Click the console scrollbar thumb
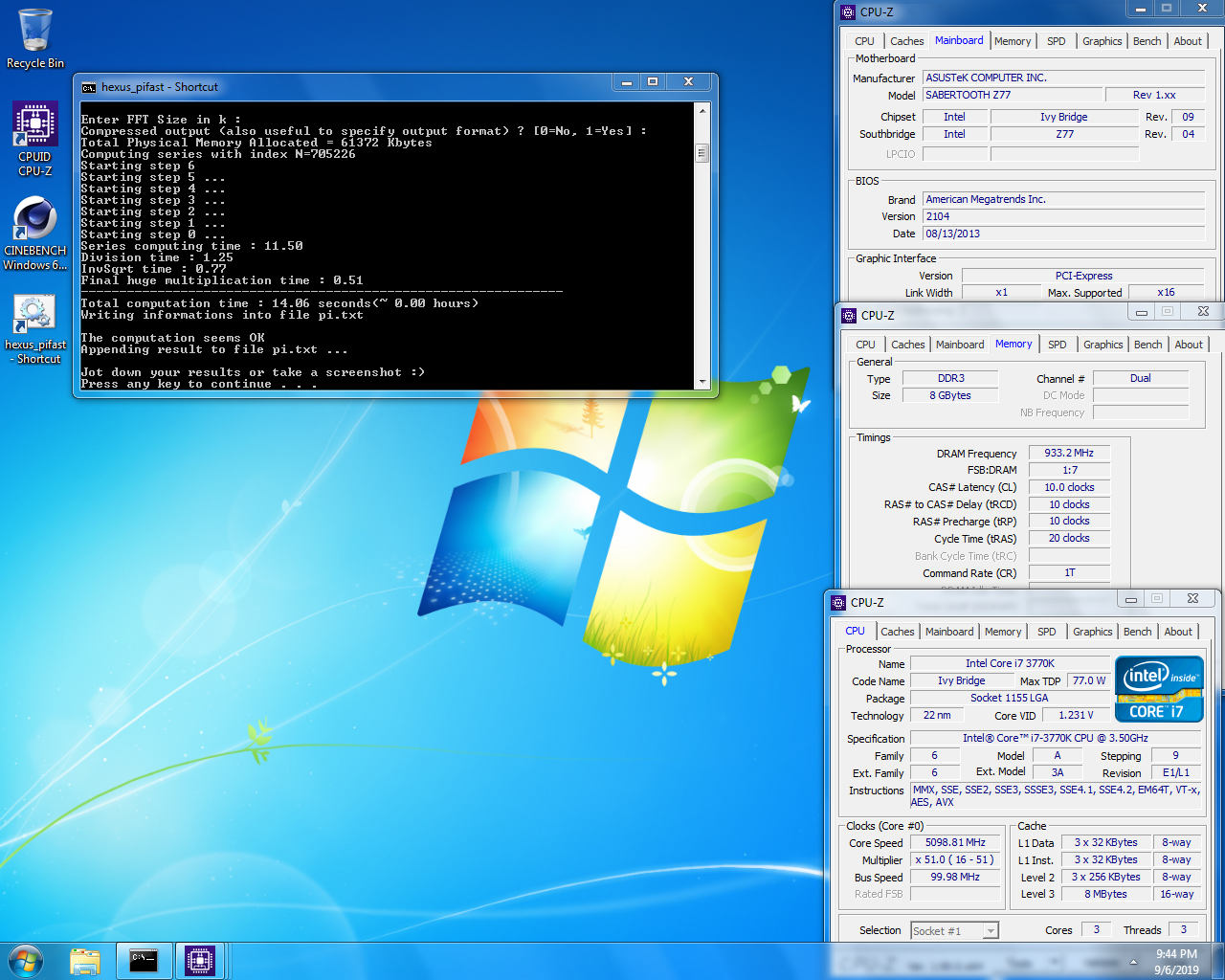 (x=702, y=153)
